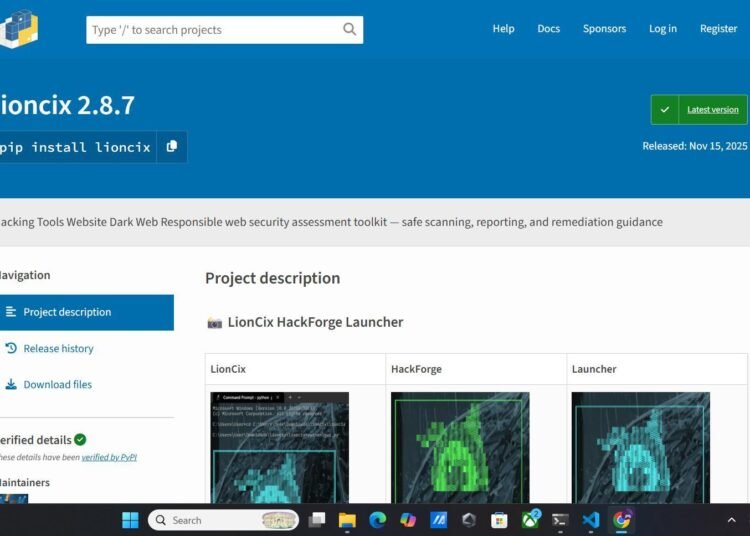Screen dimensions: 750x536
Task: Click the camera emoji beside LionCix HackForge Launcher
Action: [x=214, y=323]
